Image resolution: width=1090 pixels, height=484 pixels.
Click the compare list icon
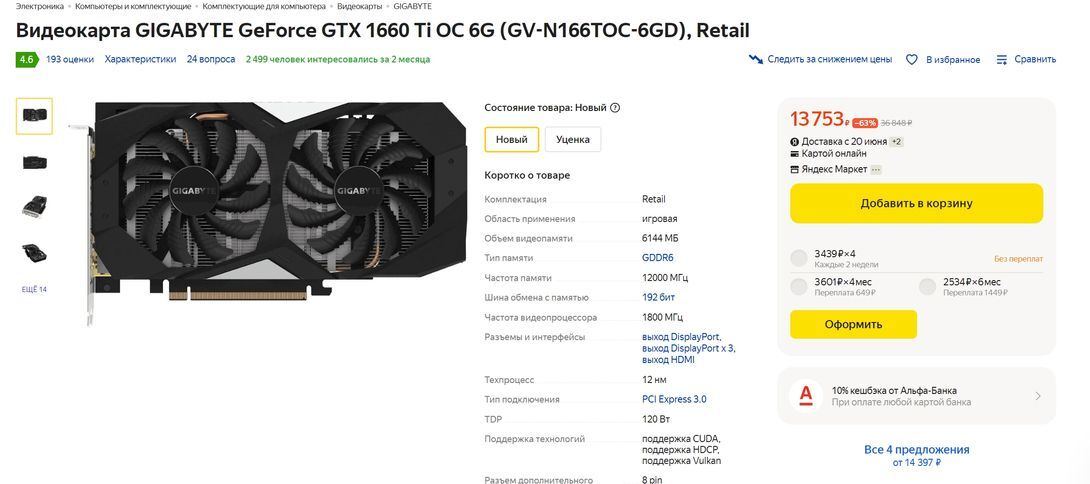[1002, 60]
